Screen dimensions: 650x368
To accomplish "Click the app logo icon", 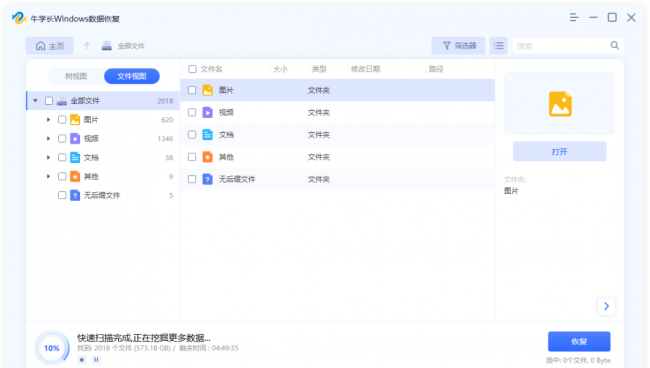I will pos(19,18).
